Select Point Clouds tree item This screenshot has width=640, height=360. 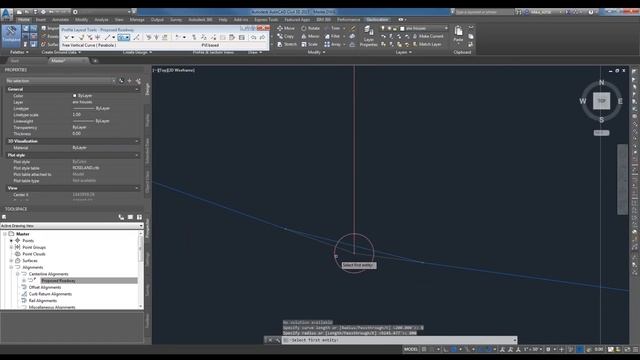[x=34, y=254]
